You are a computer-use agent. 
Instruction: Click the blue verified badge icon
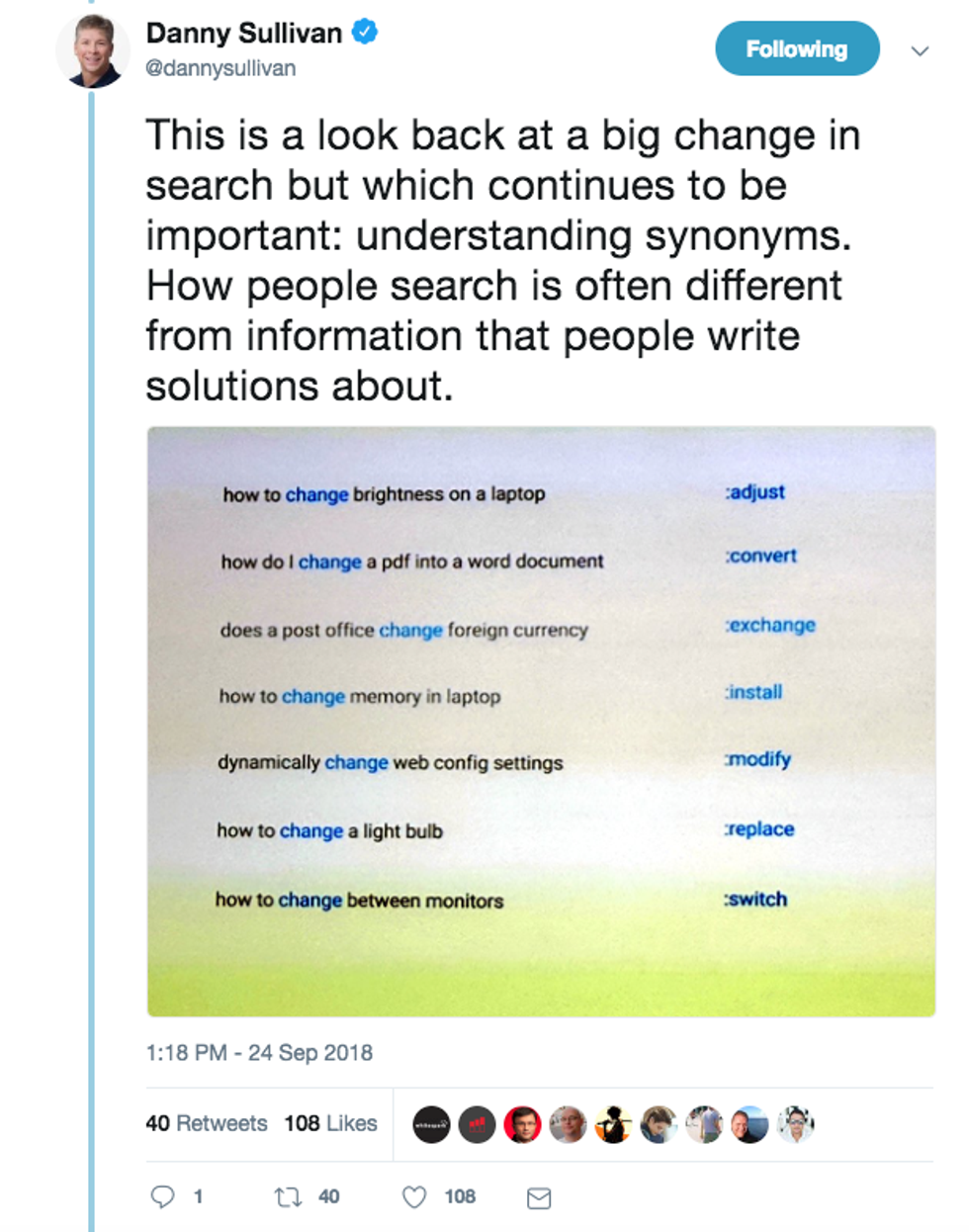[365, 33]
